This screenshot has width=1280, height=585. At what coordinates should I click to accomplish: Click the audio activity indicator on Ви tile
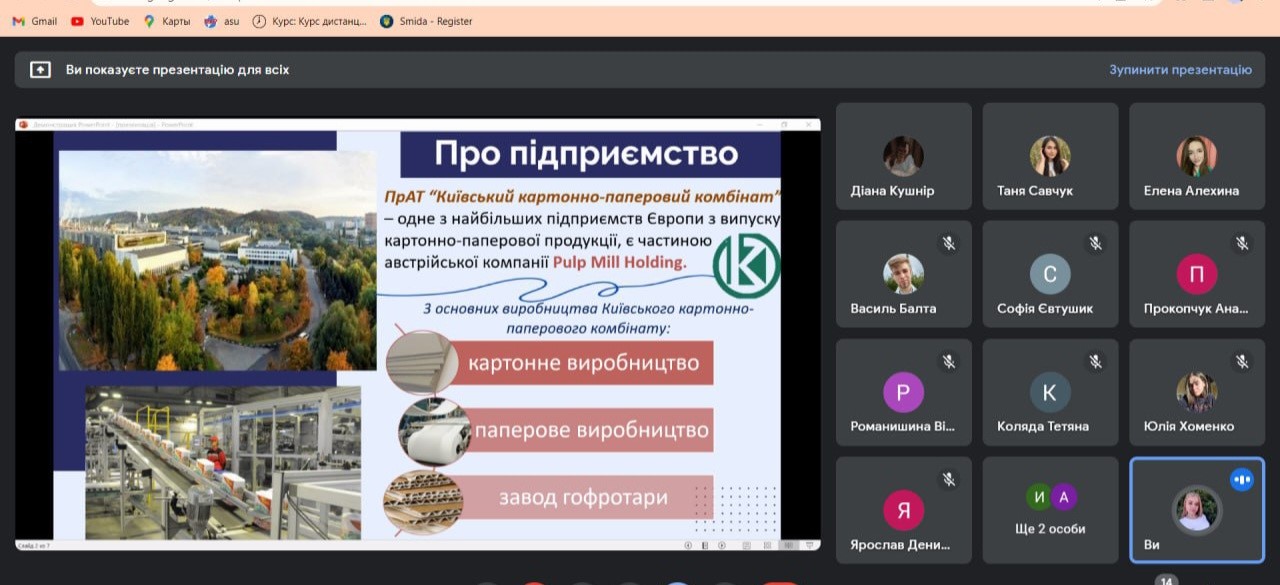(1242, 479)
